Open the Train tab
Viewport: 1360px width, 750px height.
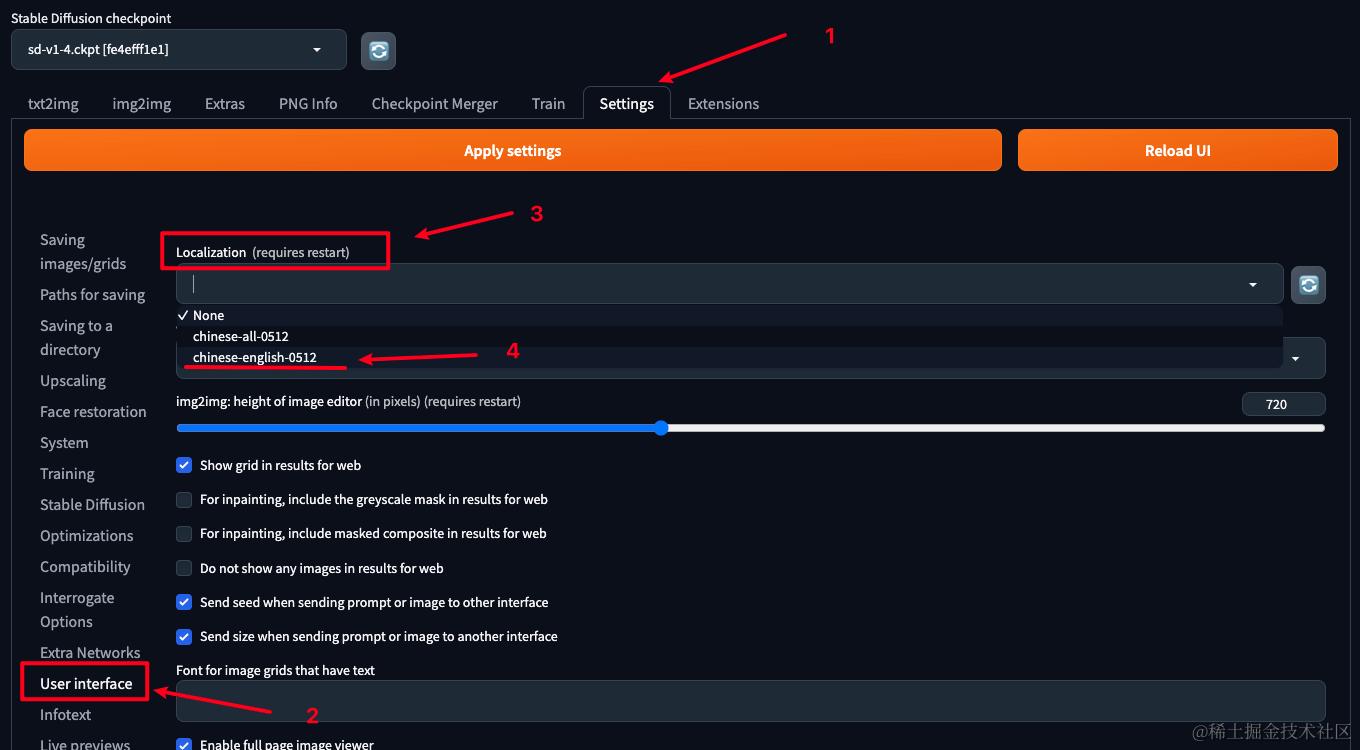tap(548, 104)
